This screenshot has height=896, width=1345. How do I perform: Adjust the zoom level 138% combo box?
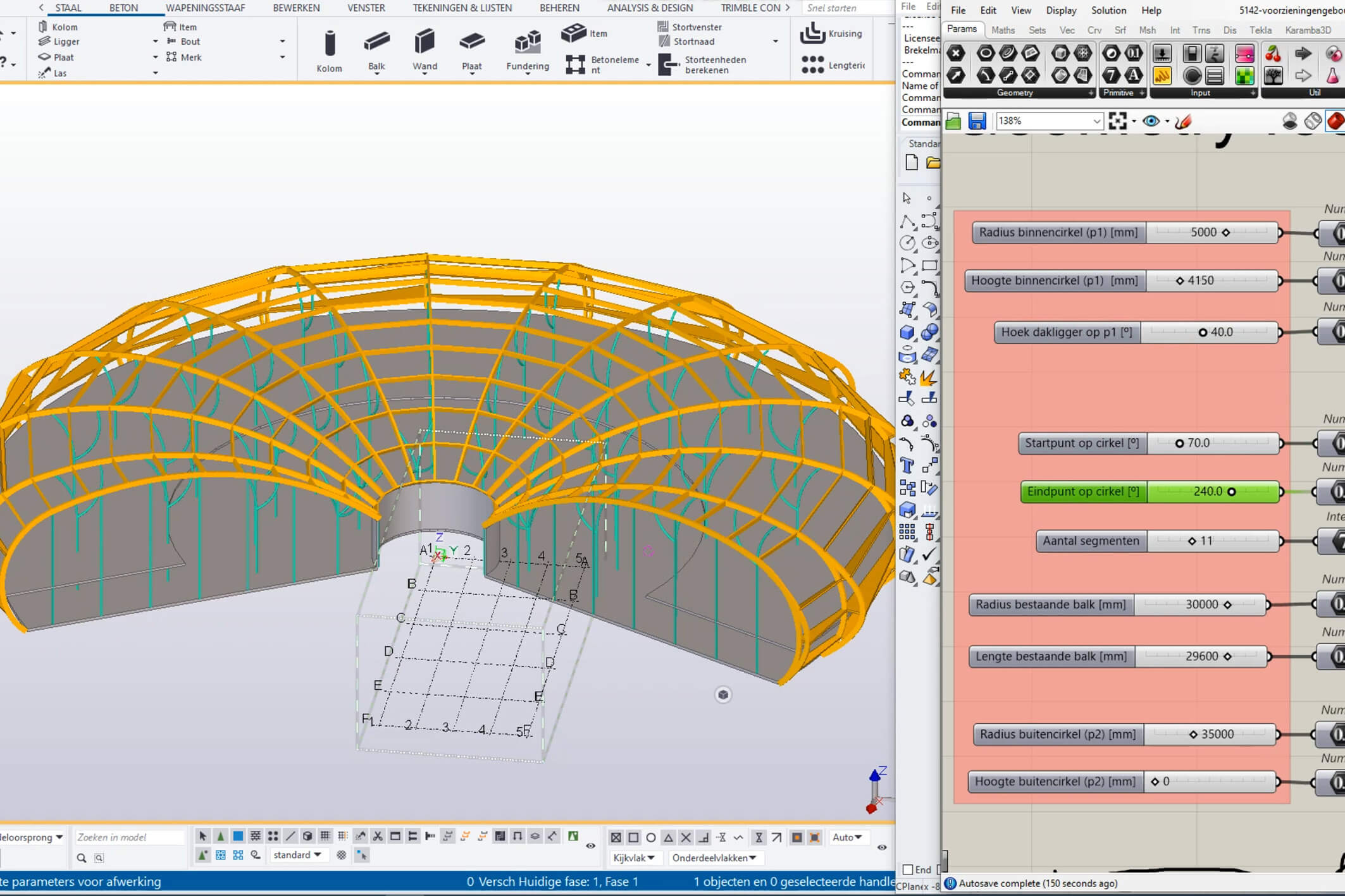pyautogui.click(x=1049, y=120)
